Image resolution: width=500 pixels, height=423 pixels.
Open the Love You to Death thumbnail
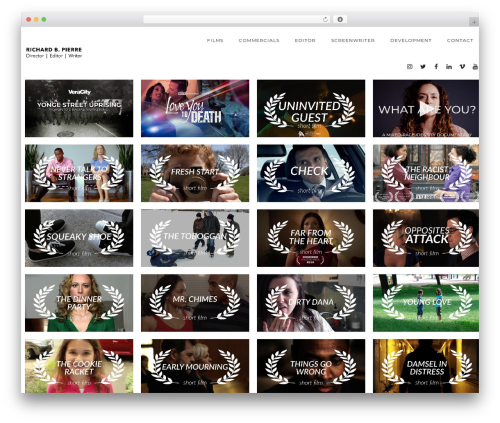[x=195, y=108]
